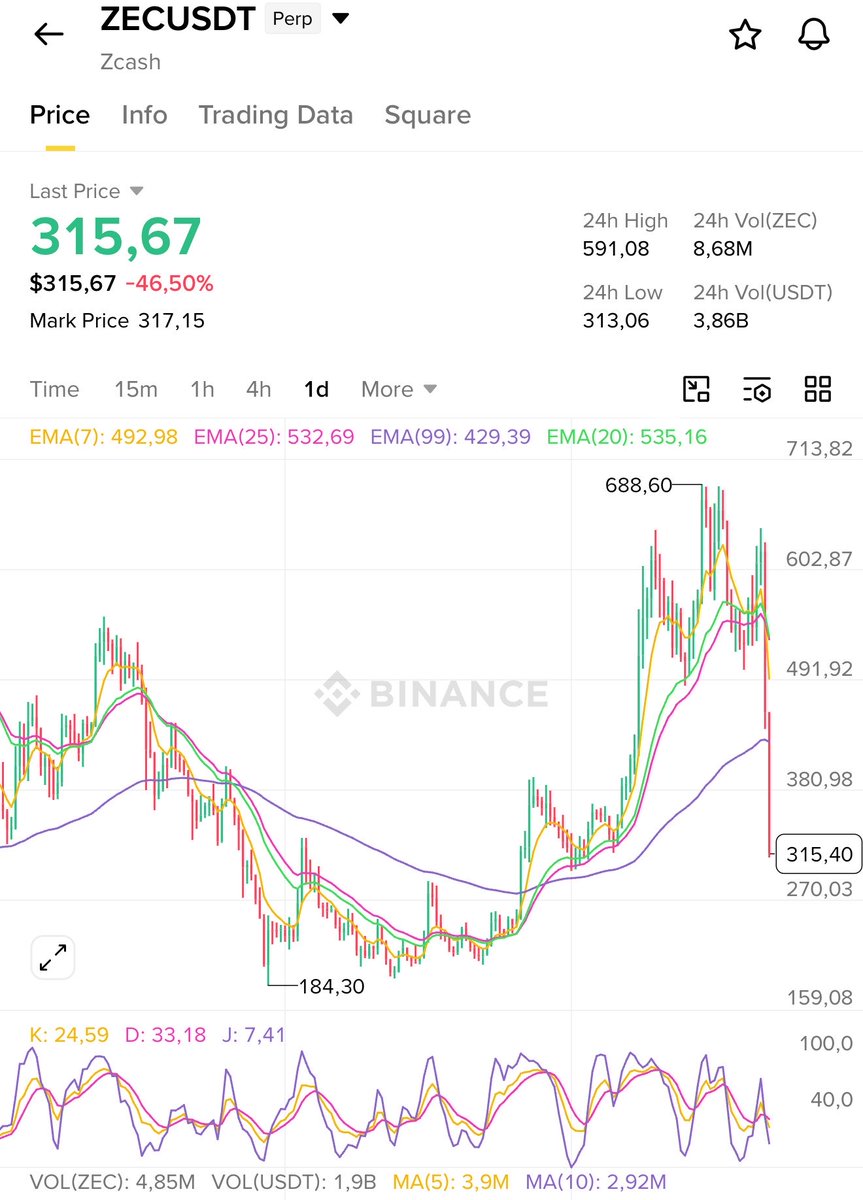Select the 1d interval
863x1200 pixels.
pyautogui.click(x=317, y=389)
